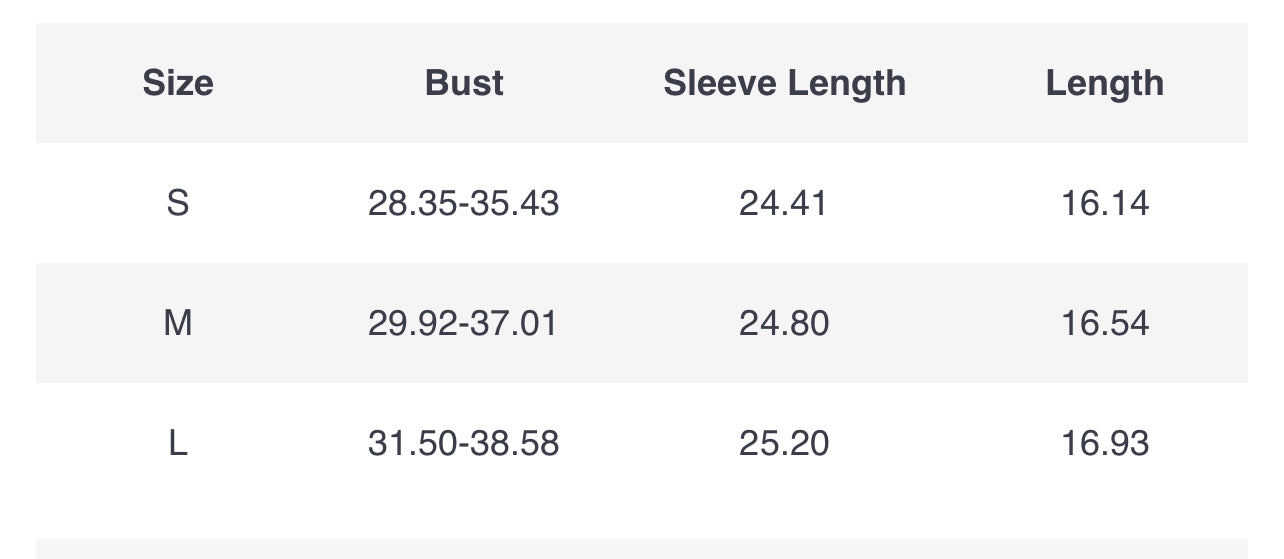Click bust value 28.35-35.43
The image size is (1284, 559).
464,203
